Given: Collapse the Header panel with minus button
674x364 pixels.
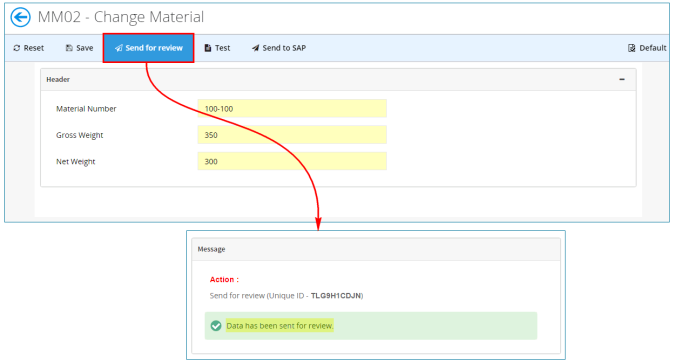Looking at the screenshot, I should [x=622, y=80].
